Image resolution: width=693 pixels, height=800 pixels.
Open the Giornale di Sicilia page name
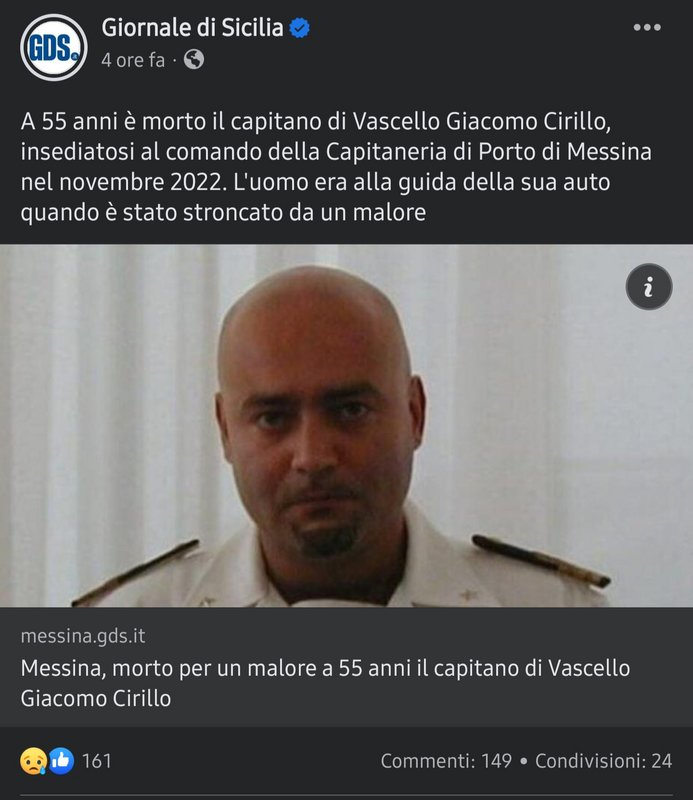pos(192,28)
